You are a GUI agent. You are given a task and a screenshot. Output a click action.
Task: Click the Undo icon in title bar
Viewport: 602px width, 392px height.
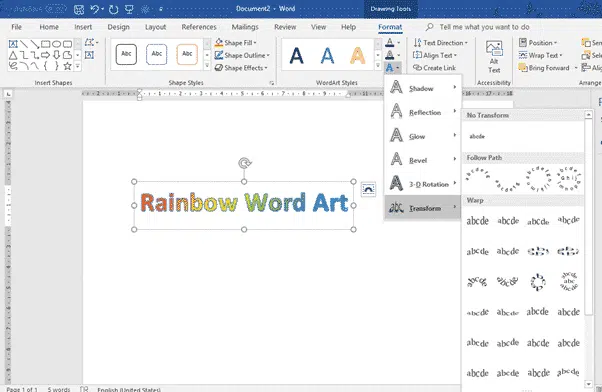coord(94,9)
